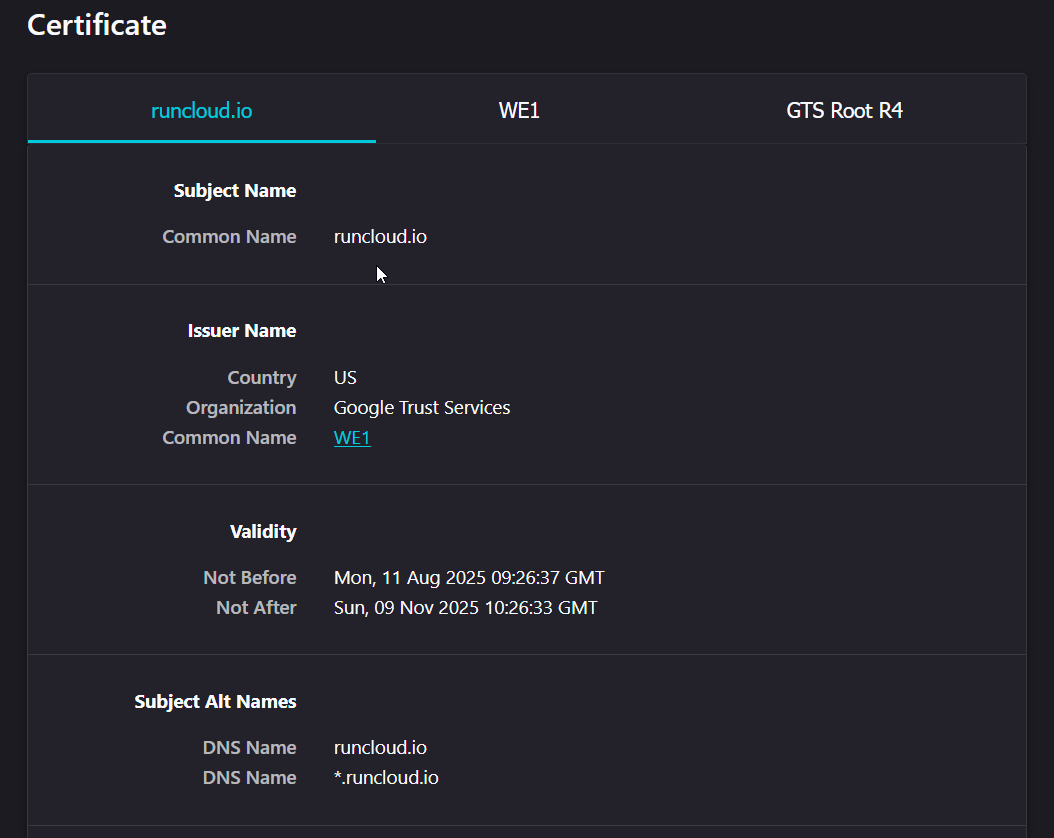1054x838 pixels.
Task: Click the Certificate page heading
Action: (x=97, y=25)
